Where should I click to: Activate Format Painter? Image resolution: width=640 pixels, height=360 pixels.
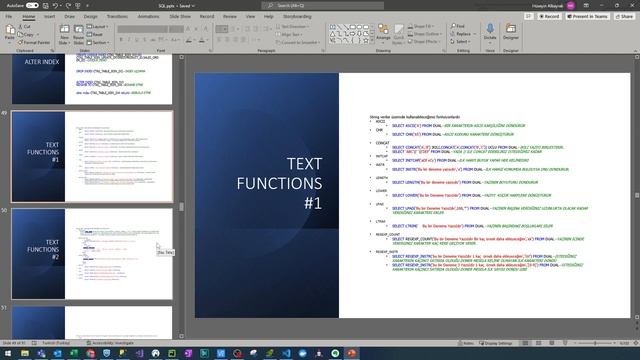[x=33, y=42]
